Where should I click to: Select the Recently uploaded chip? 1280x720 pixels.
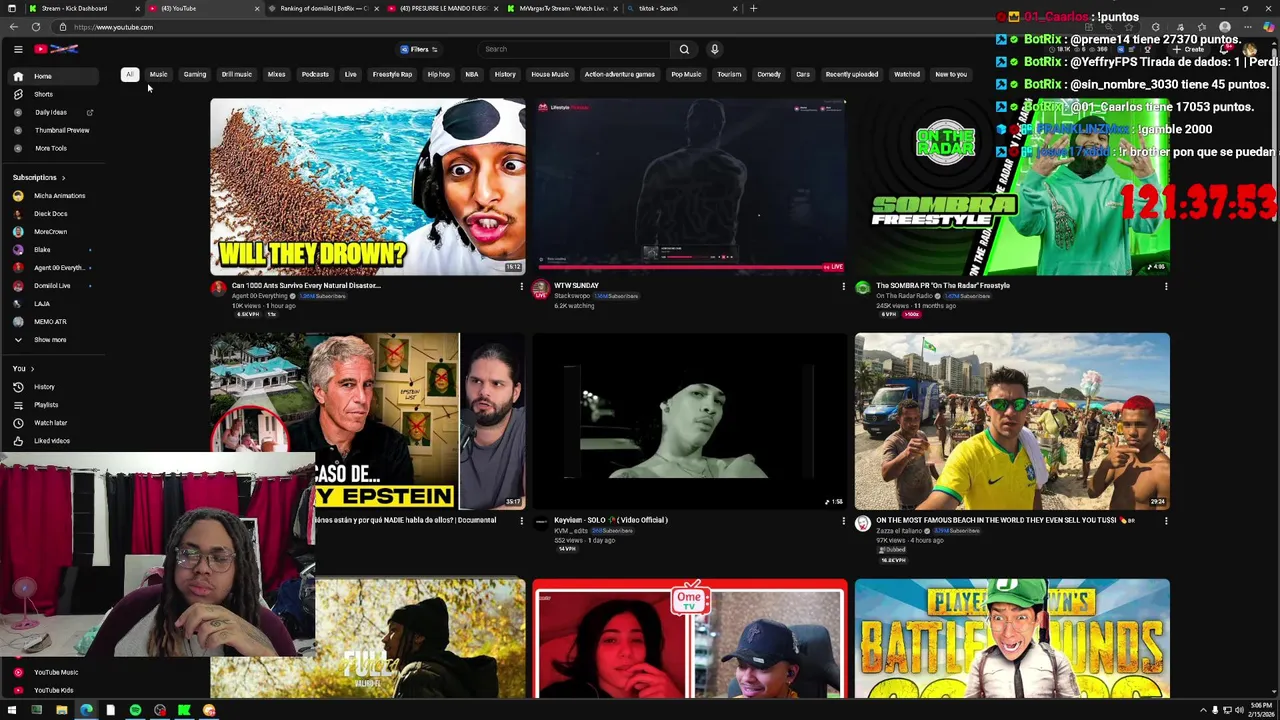click(852, 74)
